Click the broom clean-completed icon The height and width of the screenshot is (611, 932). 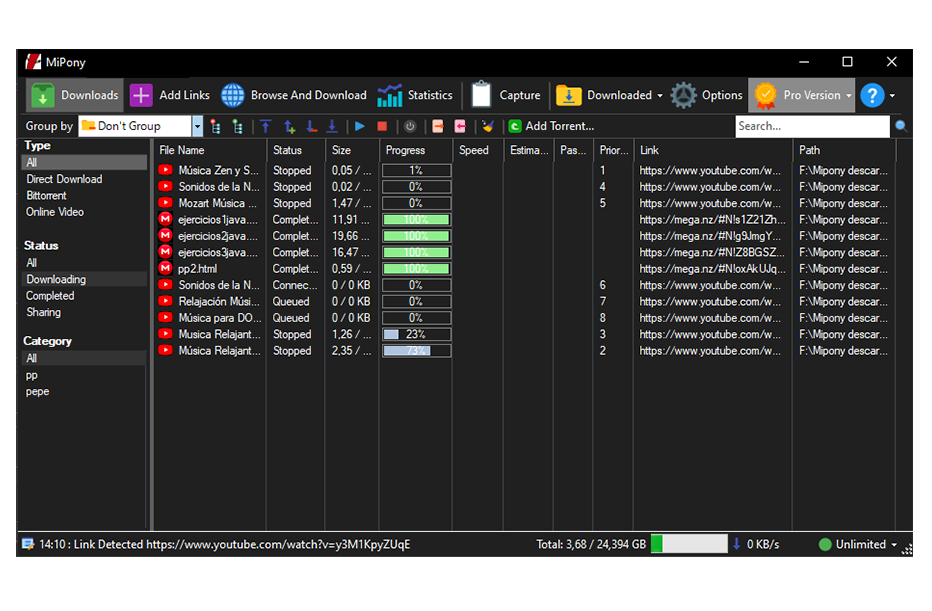488,126
